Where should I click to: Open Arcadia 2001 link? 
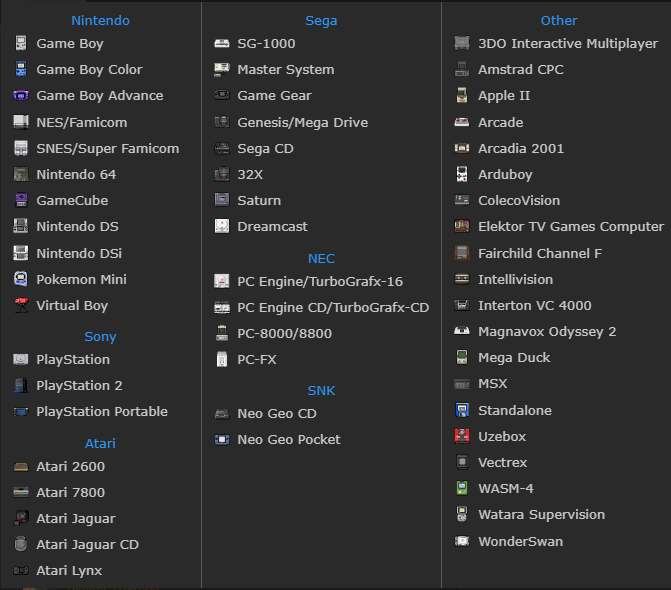tap(521, 148)
